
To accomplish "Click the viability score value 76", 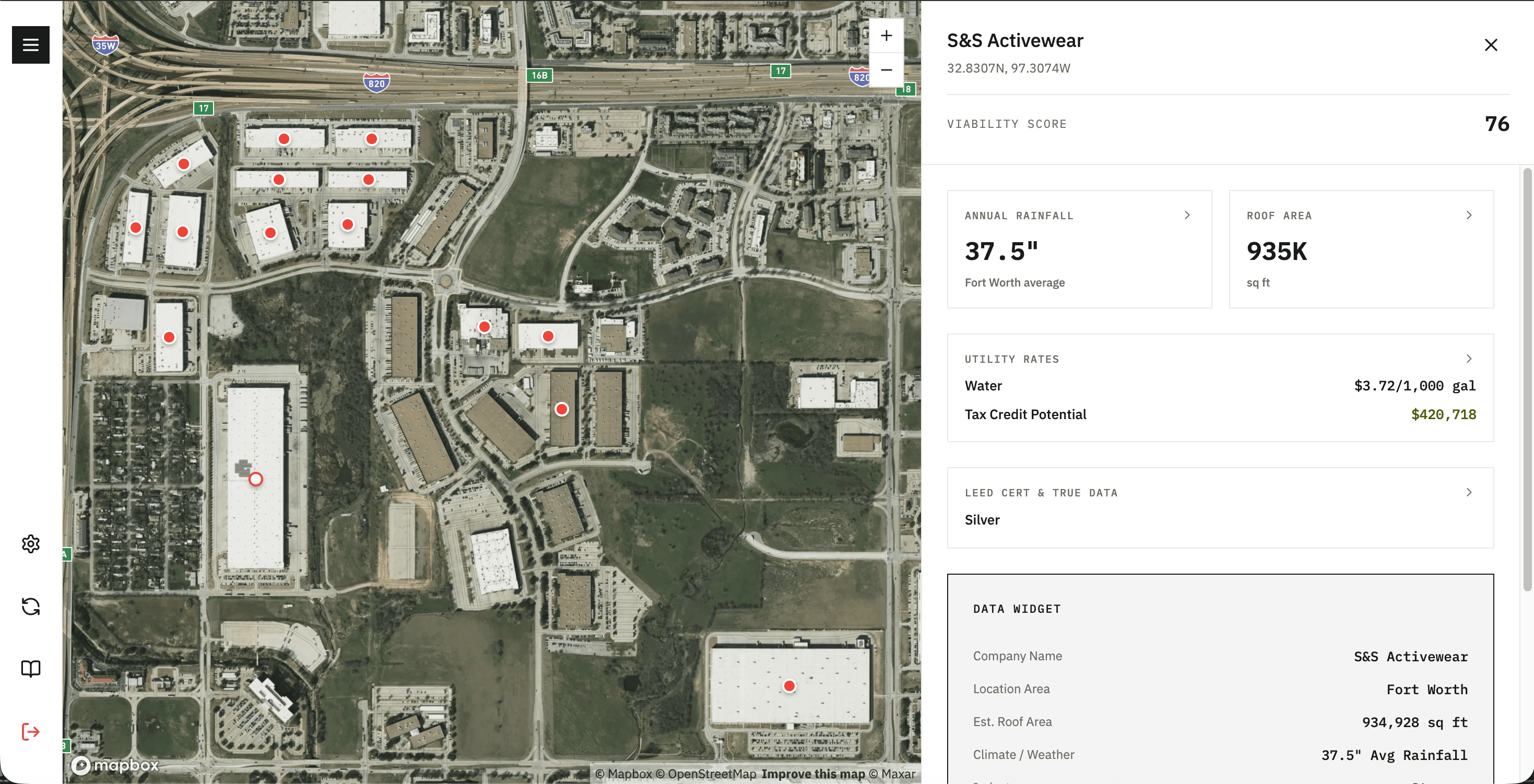I will click(x=1496, y=124).
